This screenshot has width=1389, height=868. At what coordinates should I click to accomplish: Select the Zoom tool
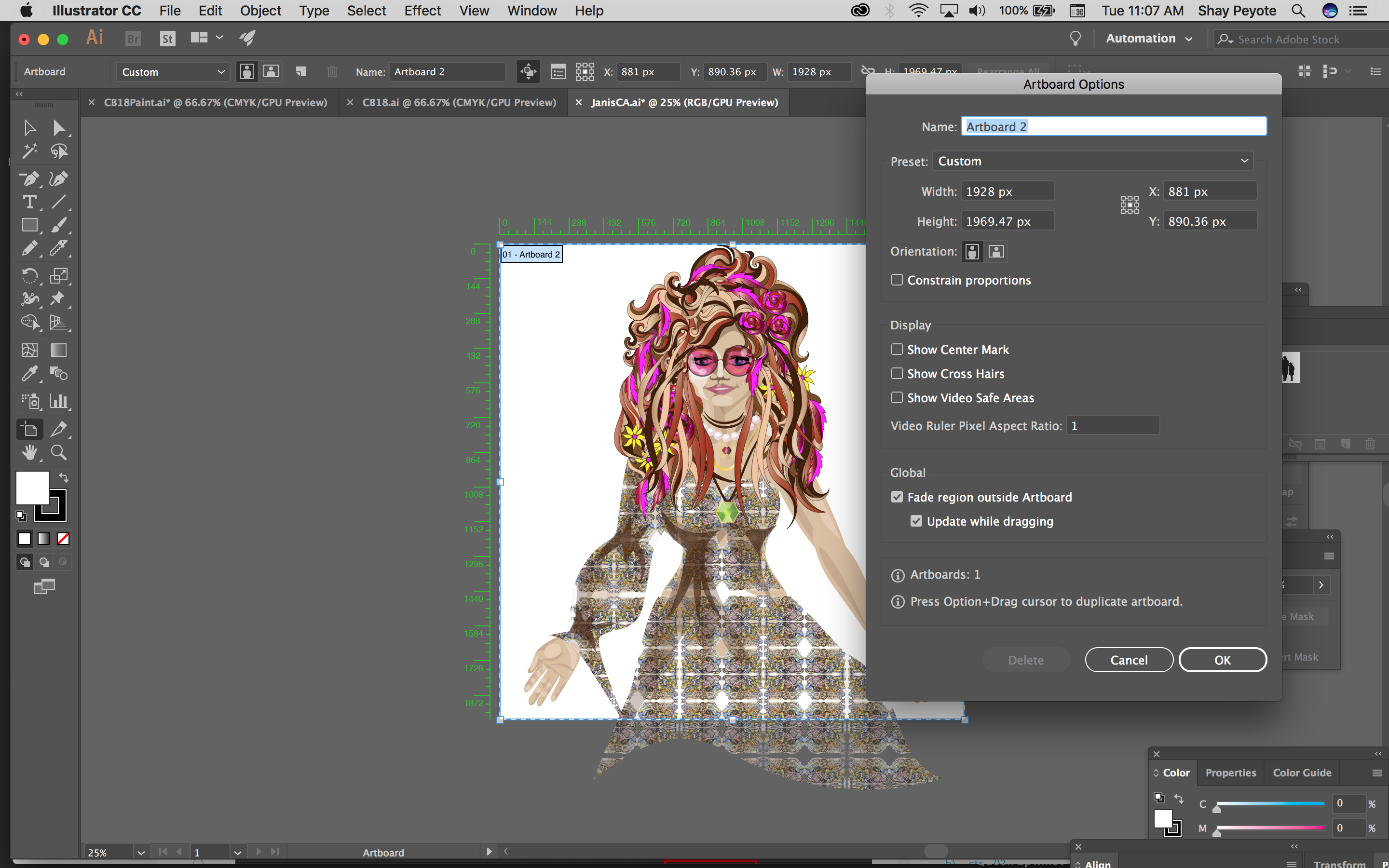(x=58, y=453)
